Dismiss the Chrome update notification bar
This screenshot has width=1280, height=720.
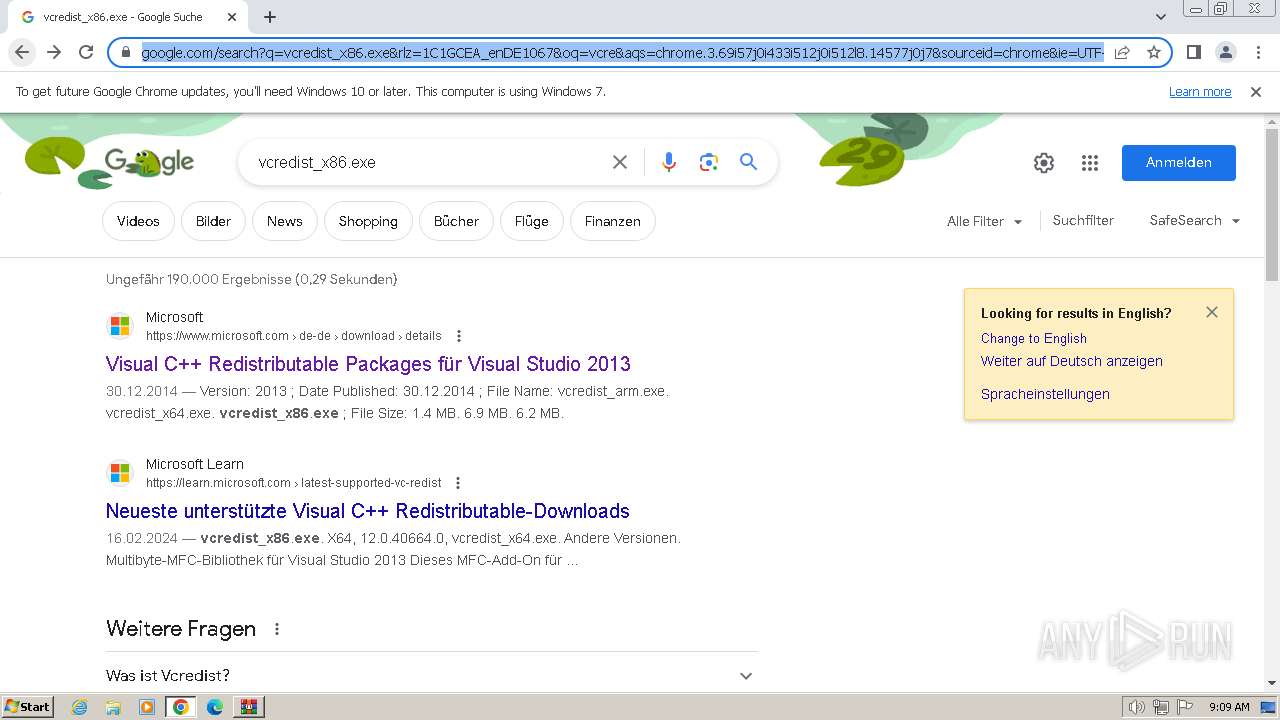point(1256,92)
